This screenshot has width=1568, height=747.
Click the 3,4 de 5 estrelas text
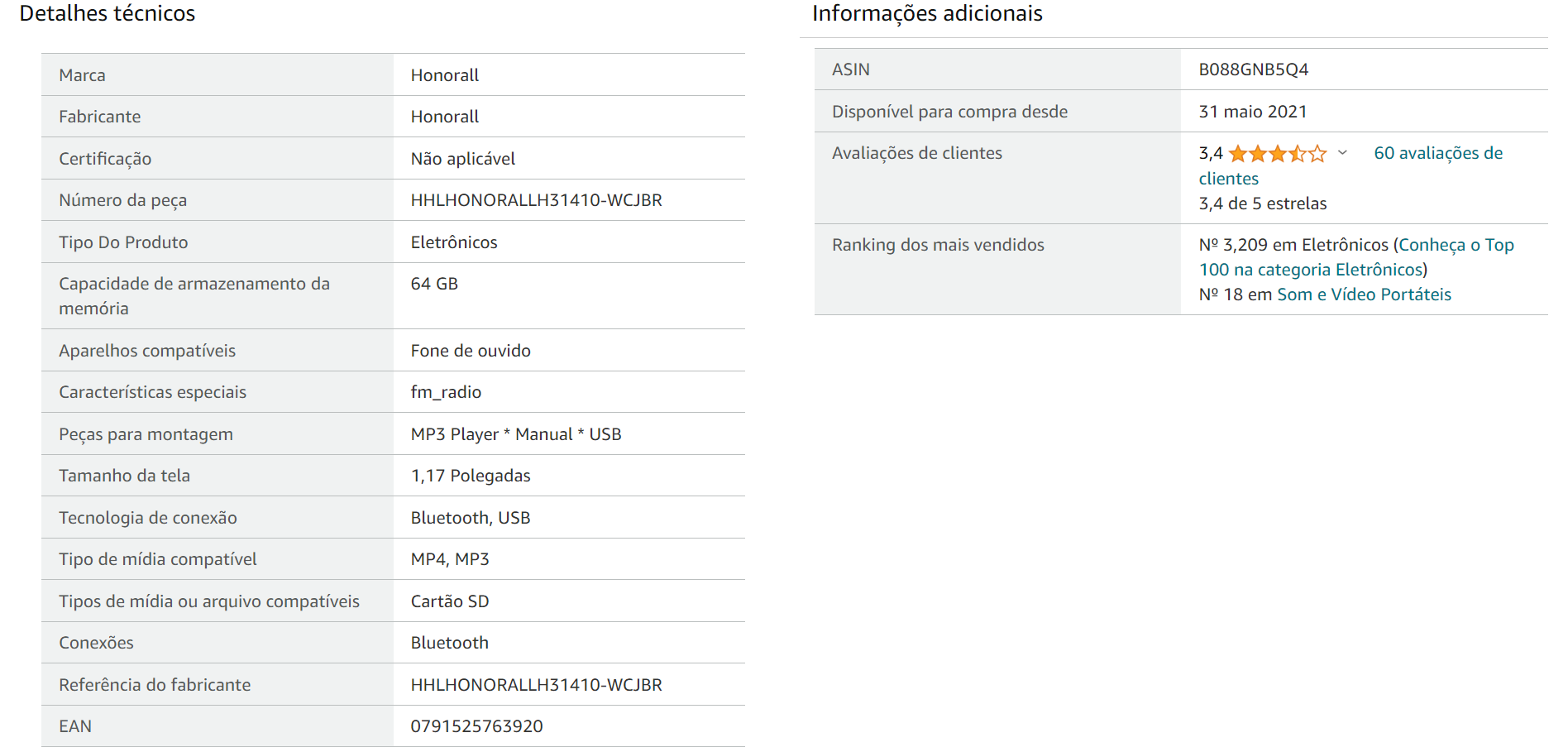click(1262, 204)
